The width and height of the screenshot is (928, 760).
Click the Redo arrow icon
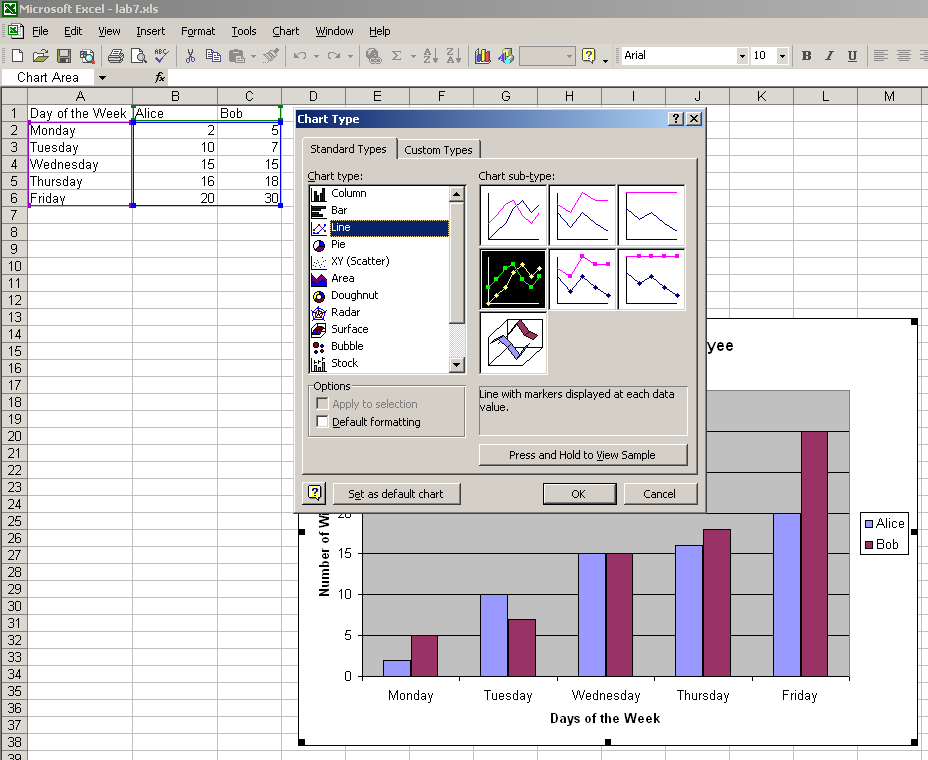coord(334,56)
